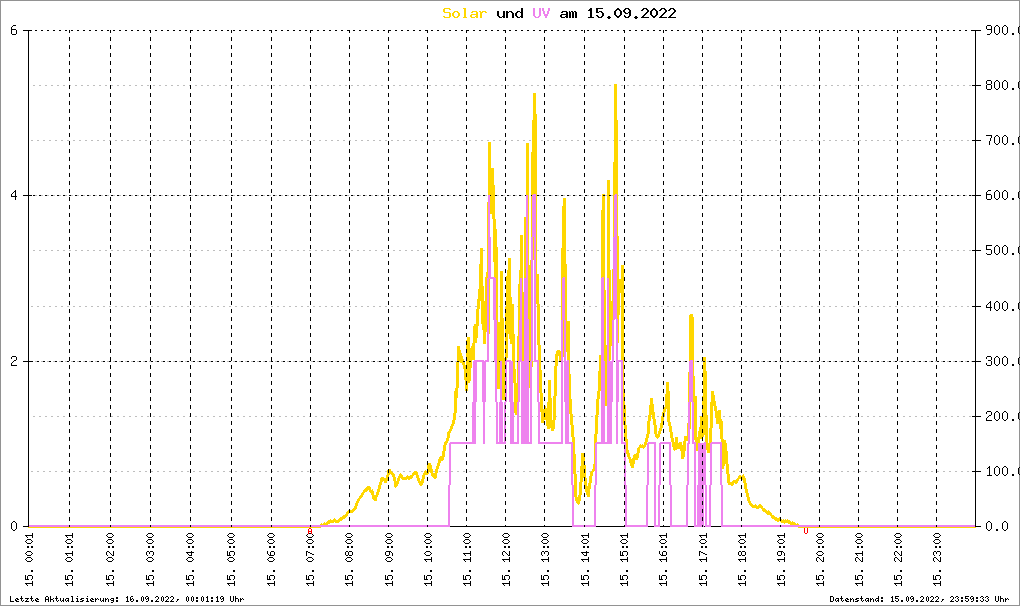The height and width of the screenshot is (606, 1020).
Task: Click the time label '15. 04:00'
Action: tap(191, 560)
